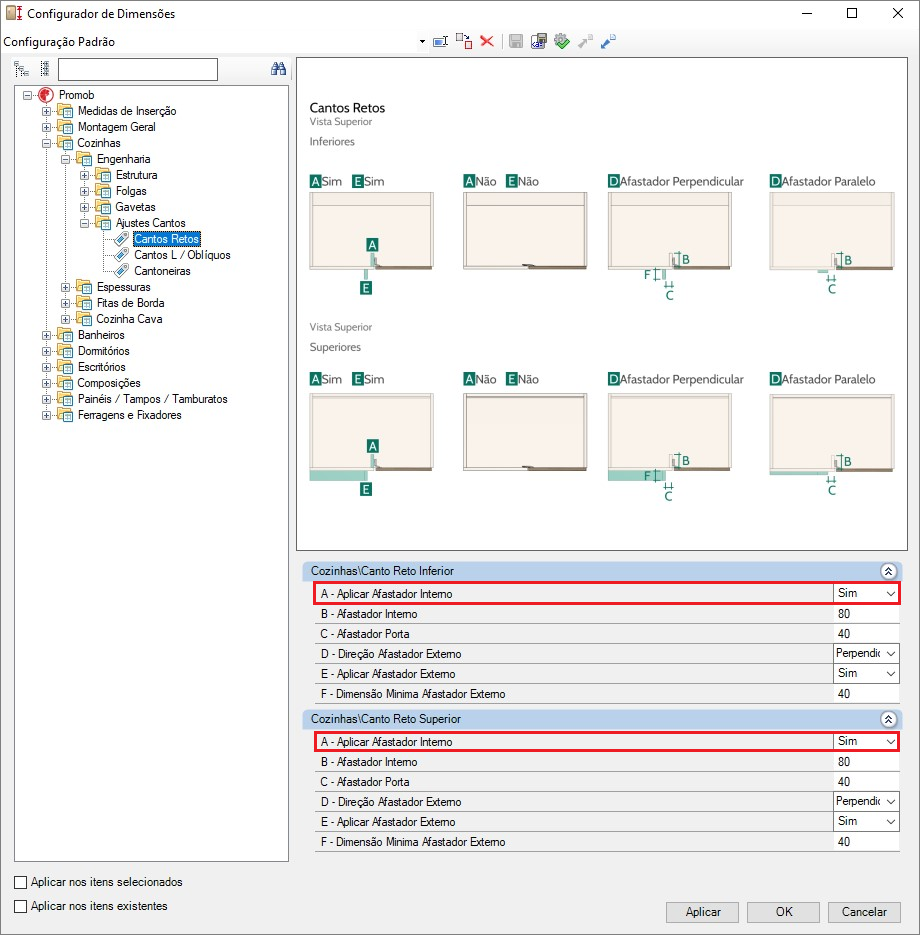Click the binoculars search icon
This screenshot has width=920, height=935.
(279, 69)
